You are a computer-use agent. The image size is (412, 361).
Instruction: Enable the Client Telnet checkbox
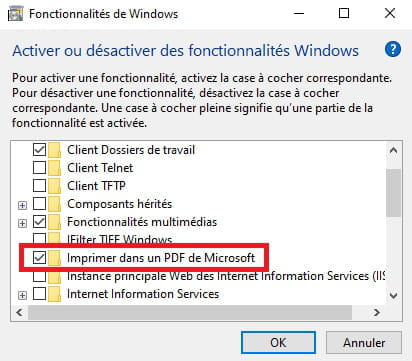click(39, 168)
